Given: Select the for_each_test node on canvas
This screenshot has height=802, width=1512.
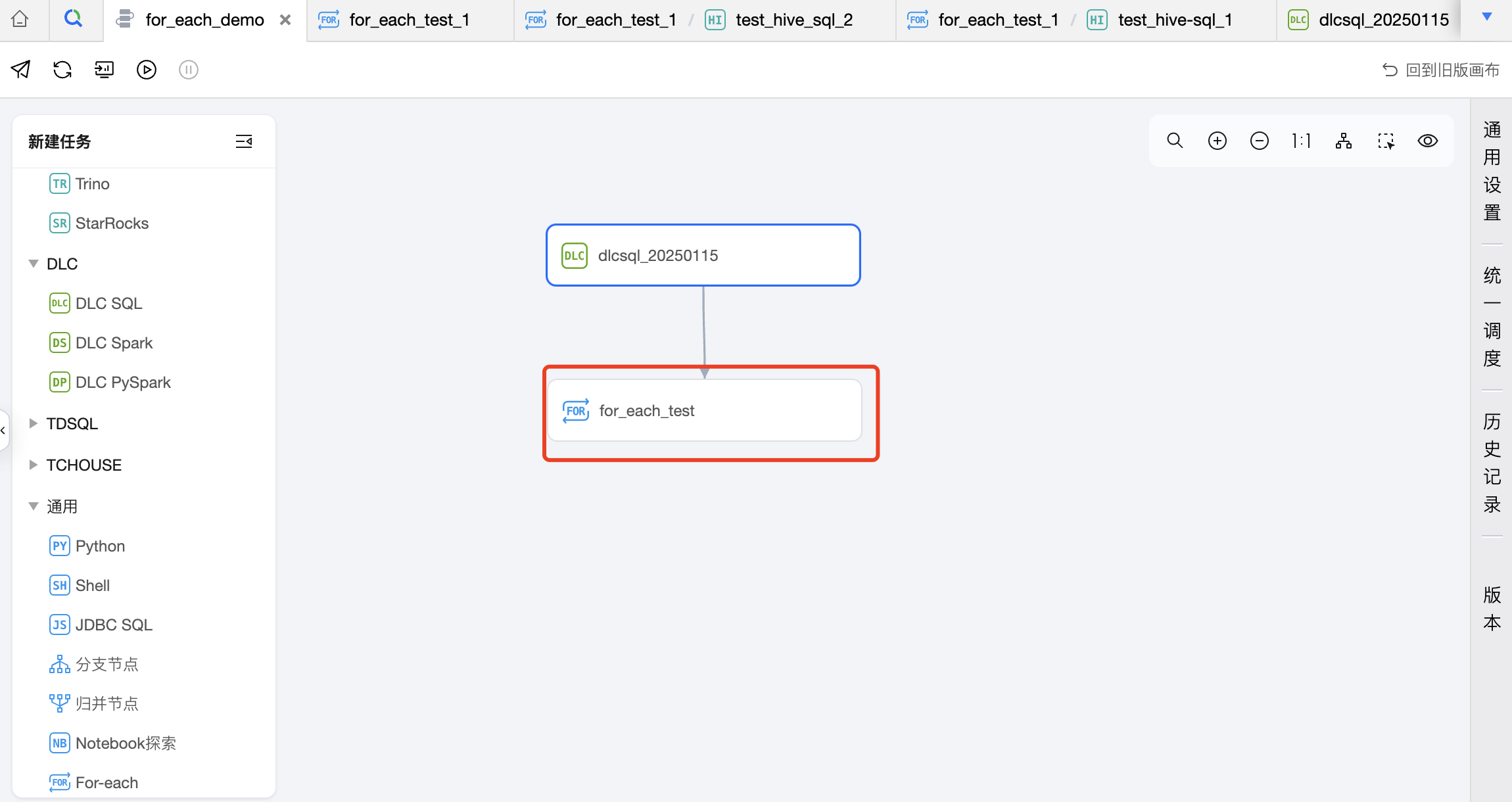Looking at the screenshot, I should point(704,411).
